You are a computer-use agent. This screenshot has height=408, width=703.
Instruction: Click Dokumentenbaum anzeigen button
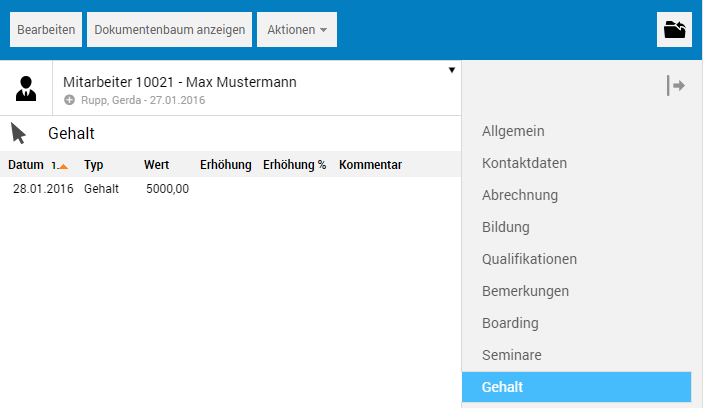click(170, 30)
